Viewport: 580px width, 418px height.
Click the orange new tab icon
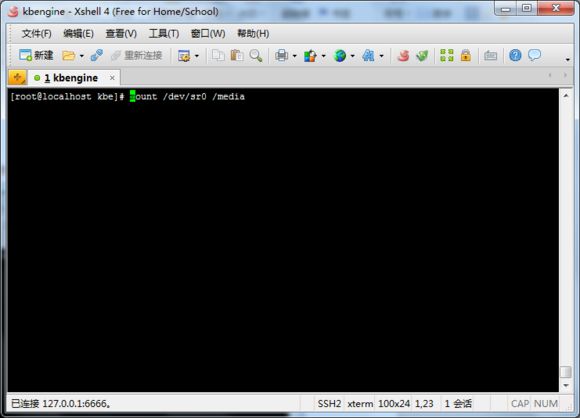pyautogui.click(x=17, y=77)
